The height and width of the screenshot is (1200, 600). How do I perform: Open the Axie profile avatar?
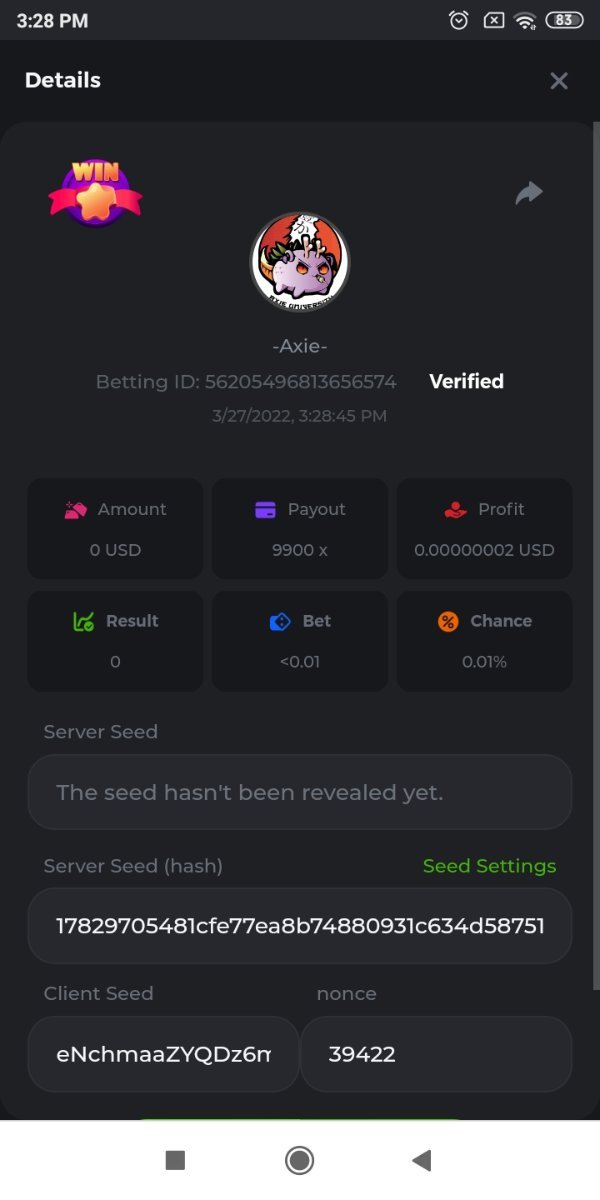(x=299, y=261)
